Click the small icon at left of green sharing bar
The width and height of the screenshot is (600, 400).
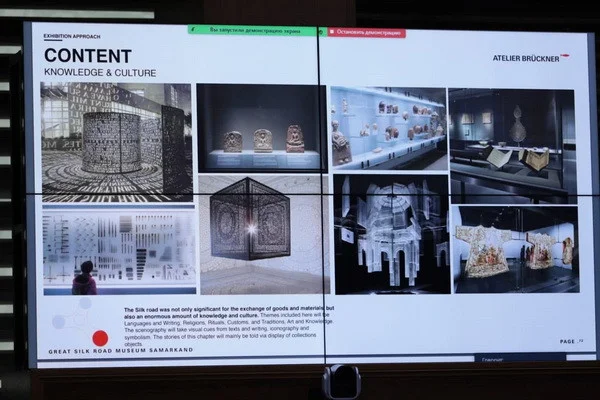pos(193,29)
